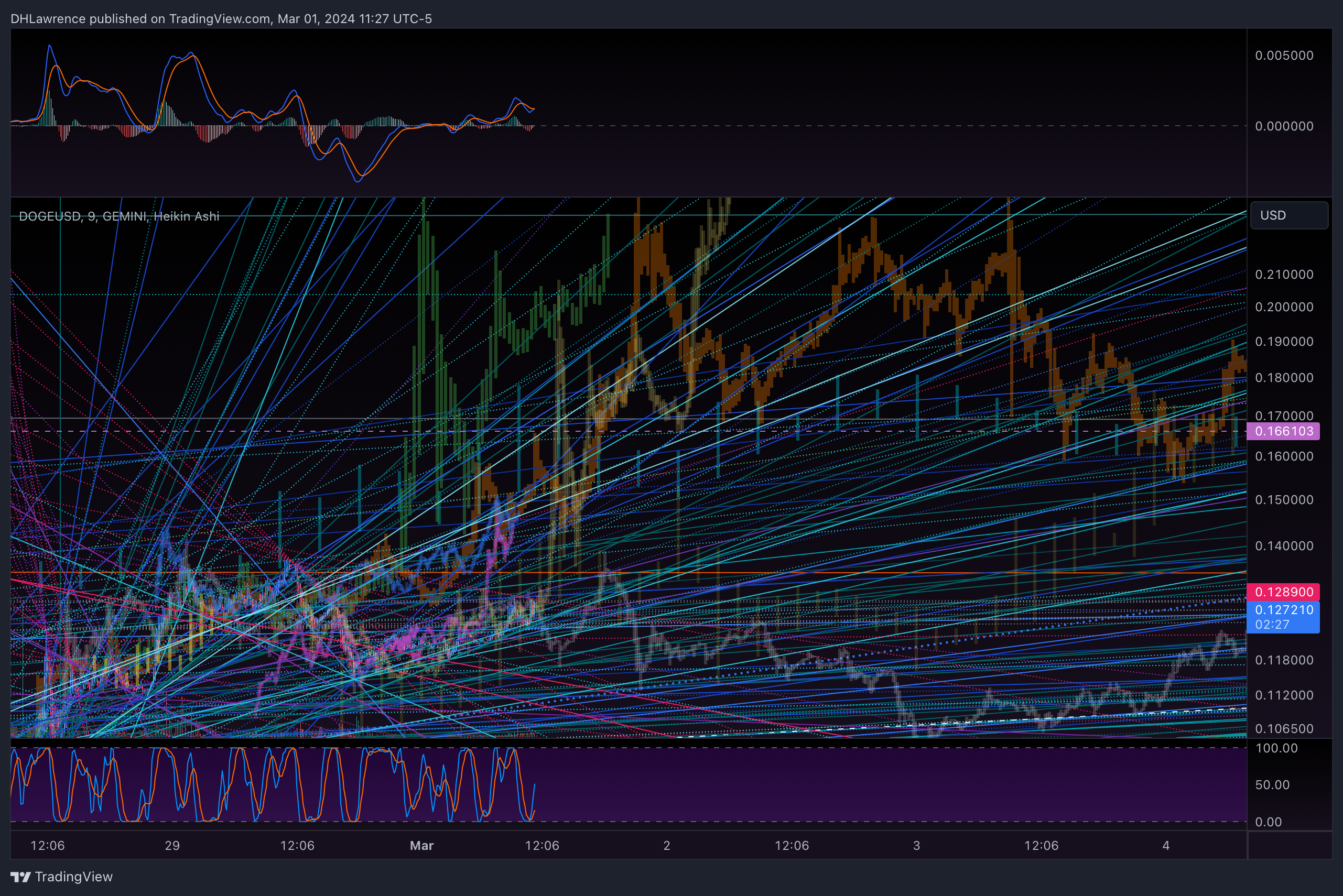Click the 0.160000 price axis value

[1284, 456]
